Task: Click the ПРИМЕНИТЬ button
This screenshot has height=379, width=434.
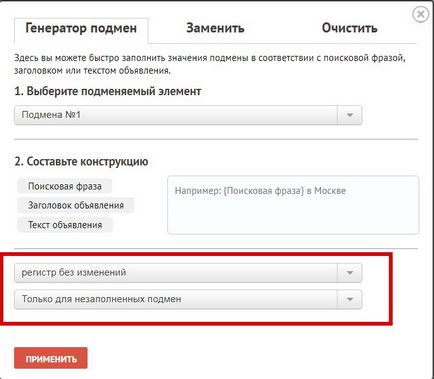Action: coord(51,358)
